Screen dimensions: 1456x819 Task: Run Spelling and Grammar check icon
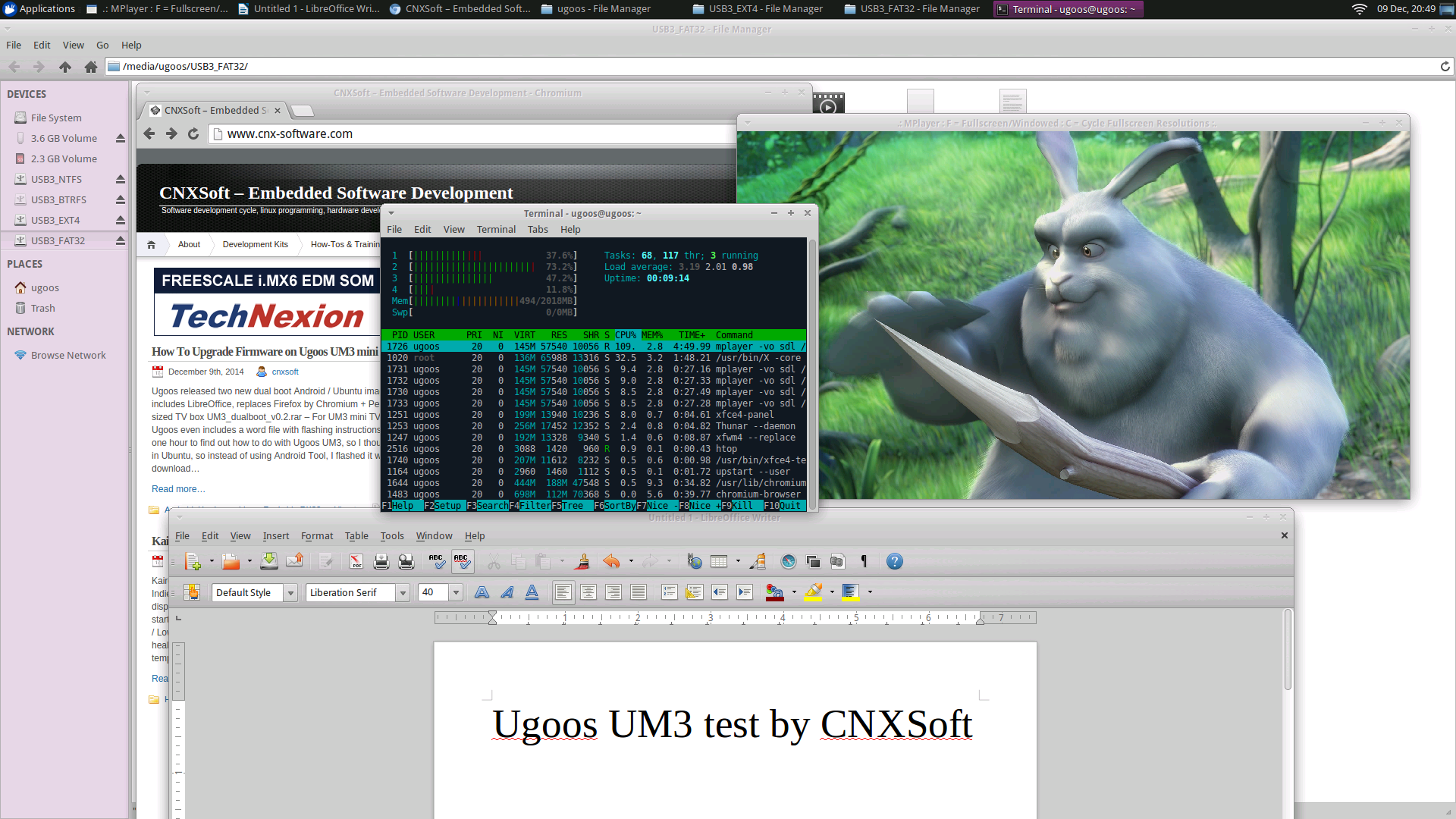coord(437,562)
